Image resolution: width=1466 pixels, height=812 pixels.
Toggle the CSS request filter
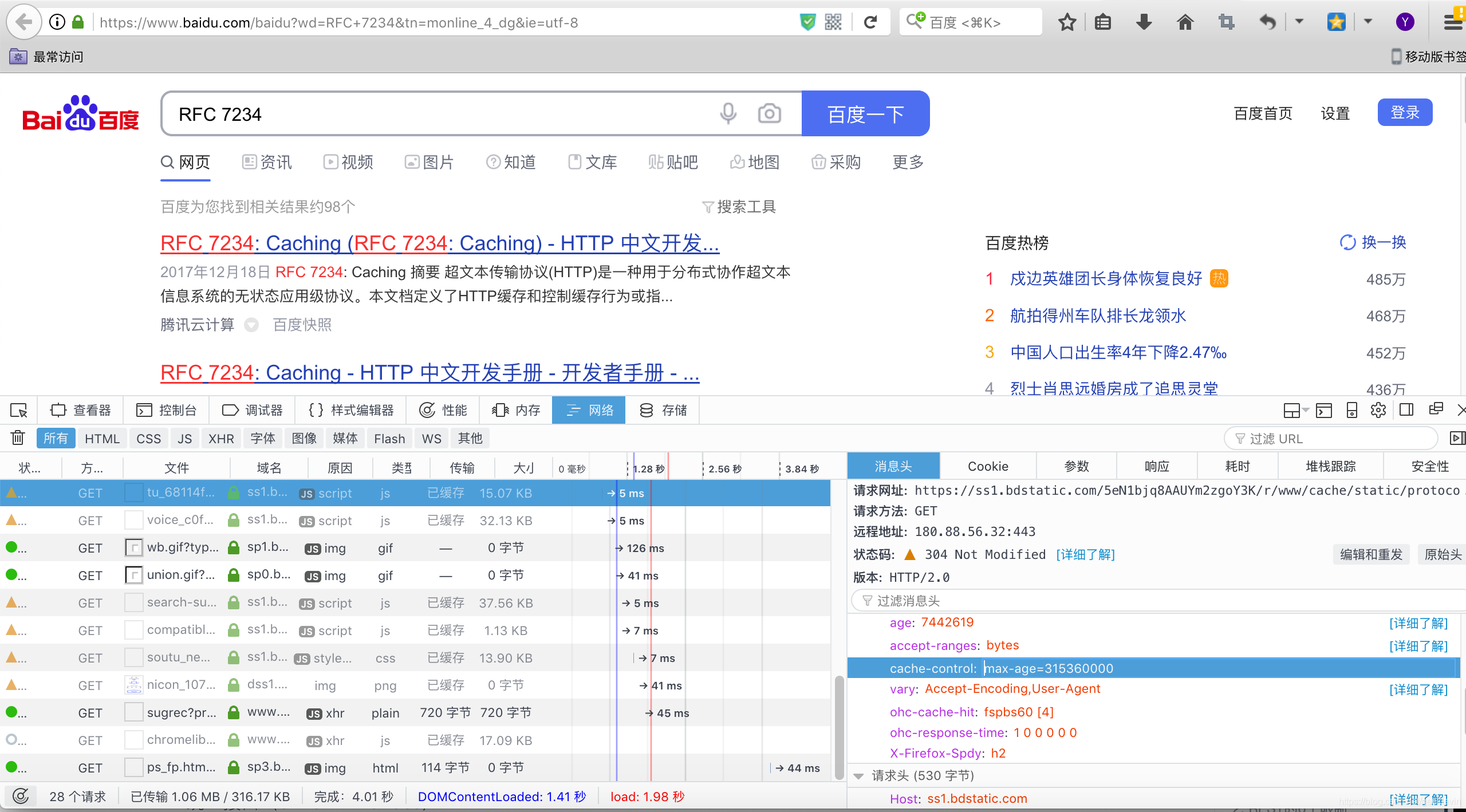(148, 439)
